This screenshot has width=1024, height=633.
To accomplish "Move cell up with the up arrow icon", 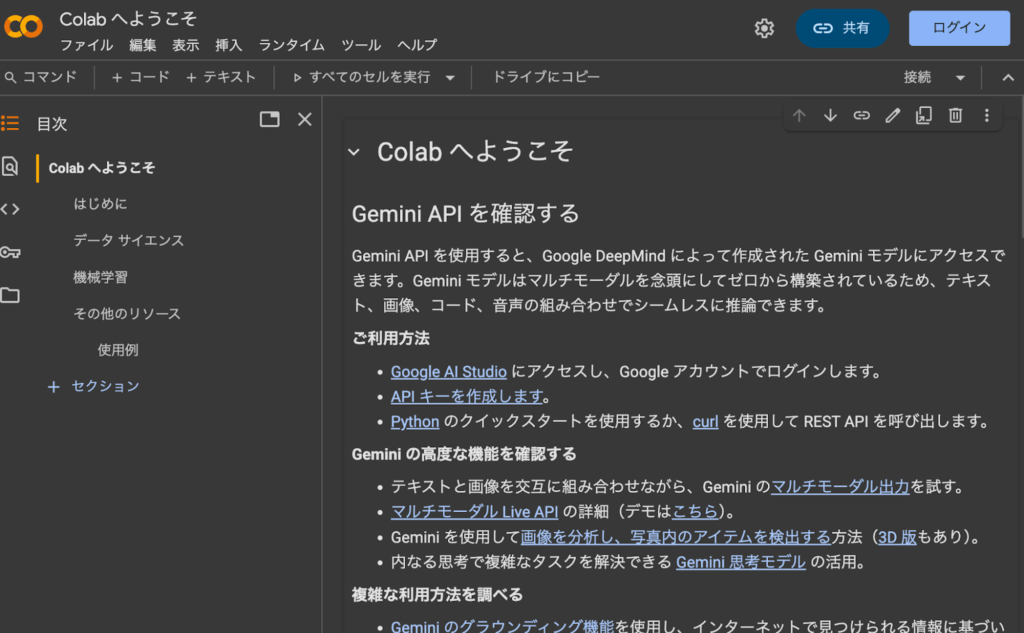I will pos(799,116).
